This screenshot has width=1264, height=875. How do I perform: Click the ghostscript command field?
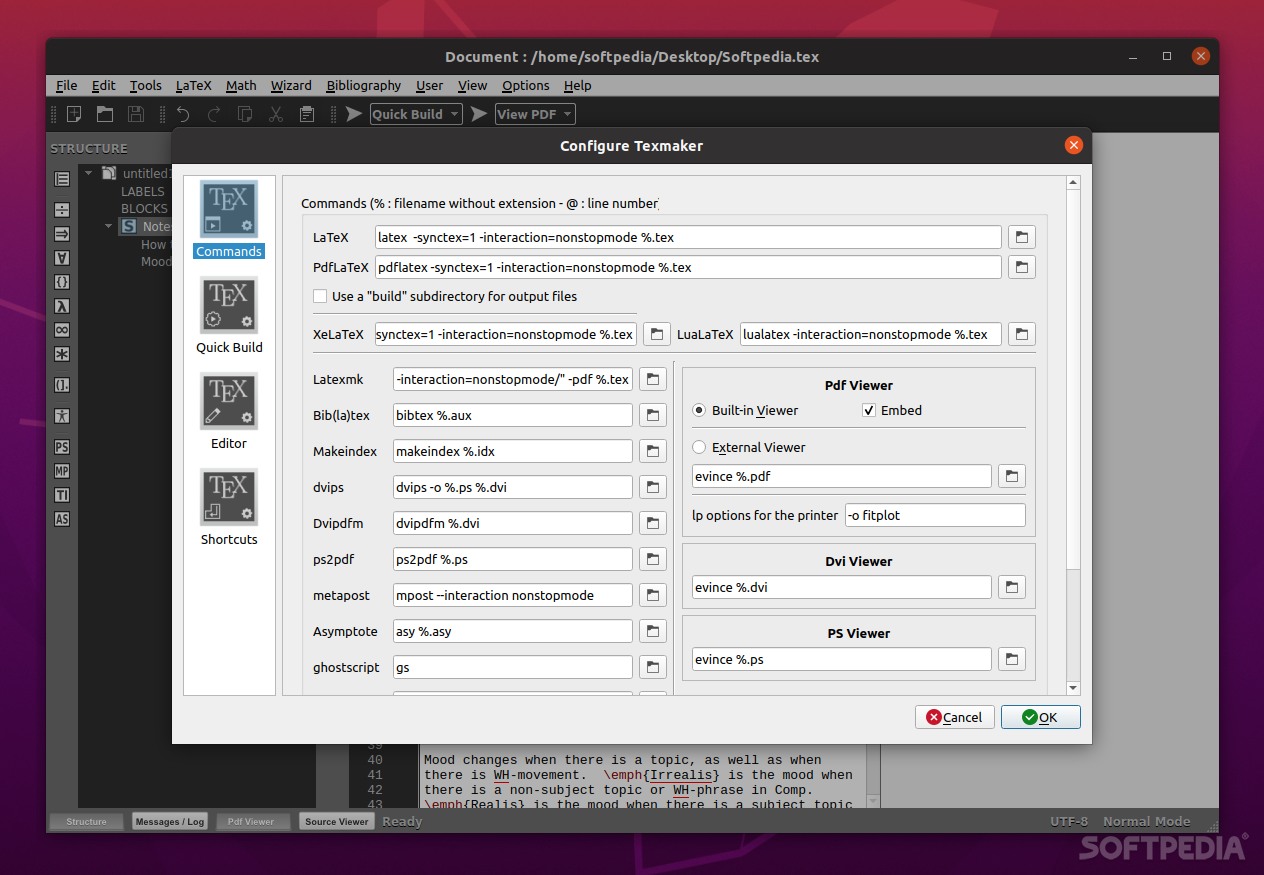coord(513,667)
